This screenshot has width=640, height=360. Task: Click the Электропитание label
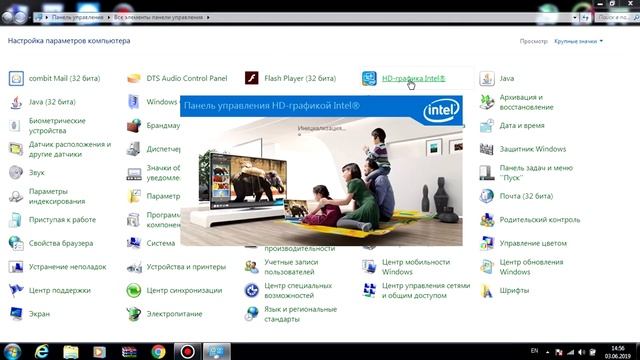[174, 314]
